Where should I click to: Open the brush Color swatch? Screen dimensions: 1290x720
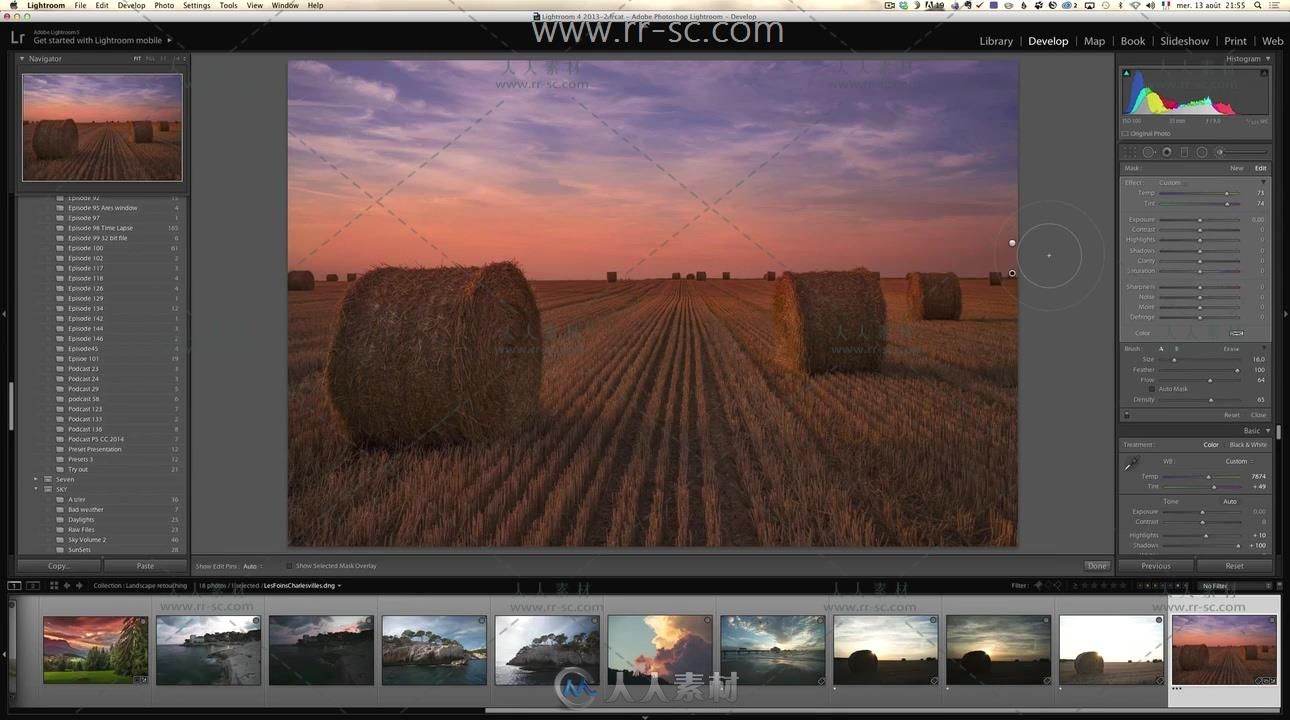(1237, 333)
